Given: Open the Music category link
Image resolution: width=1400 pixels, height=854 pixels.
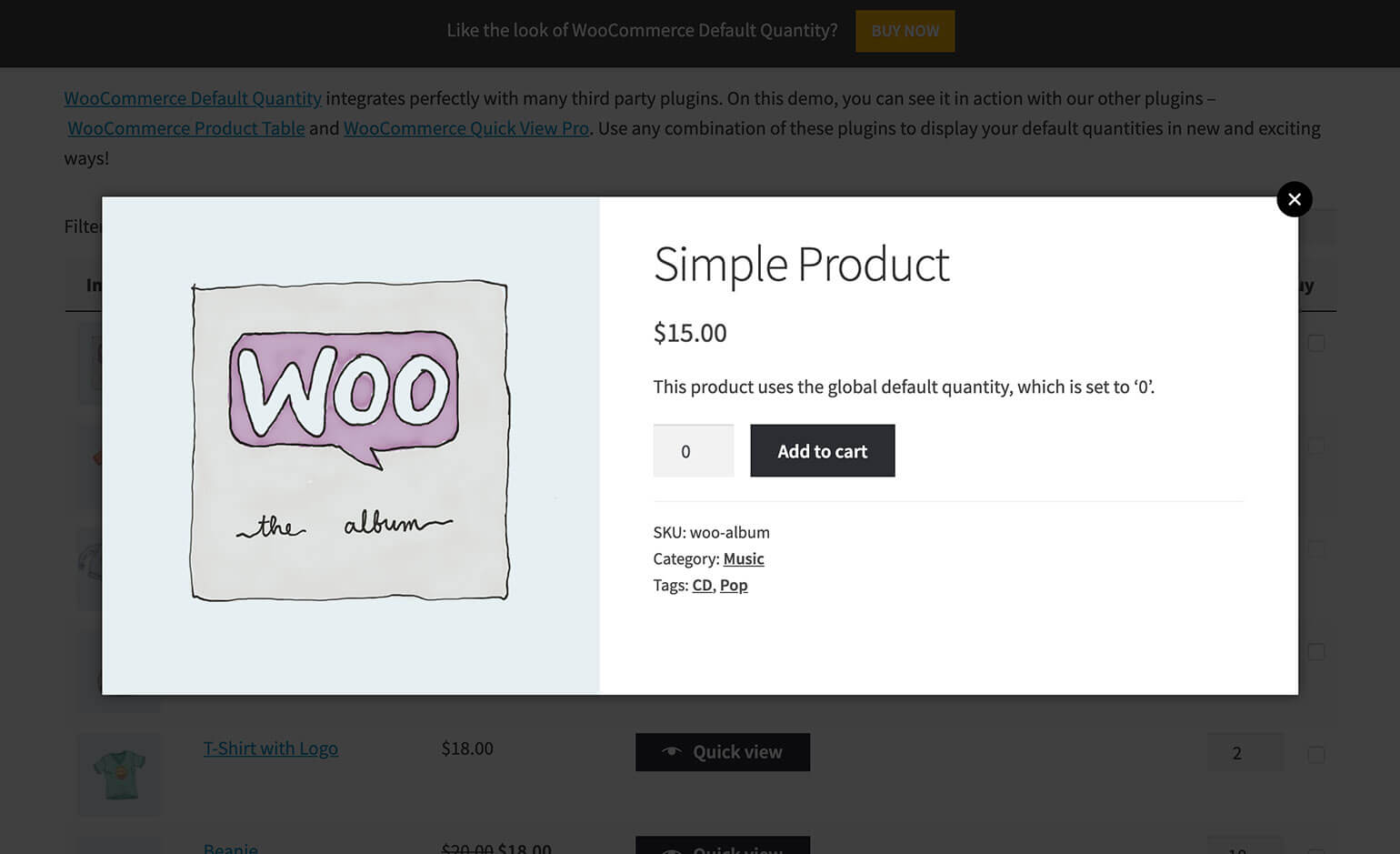Looking at the screenshot, I should coord(743,558).
